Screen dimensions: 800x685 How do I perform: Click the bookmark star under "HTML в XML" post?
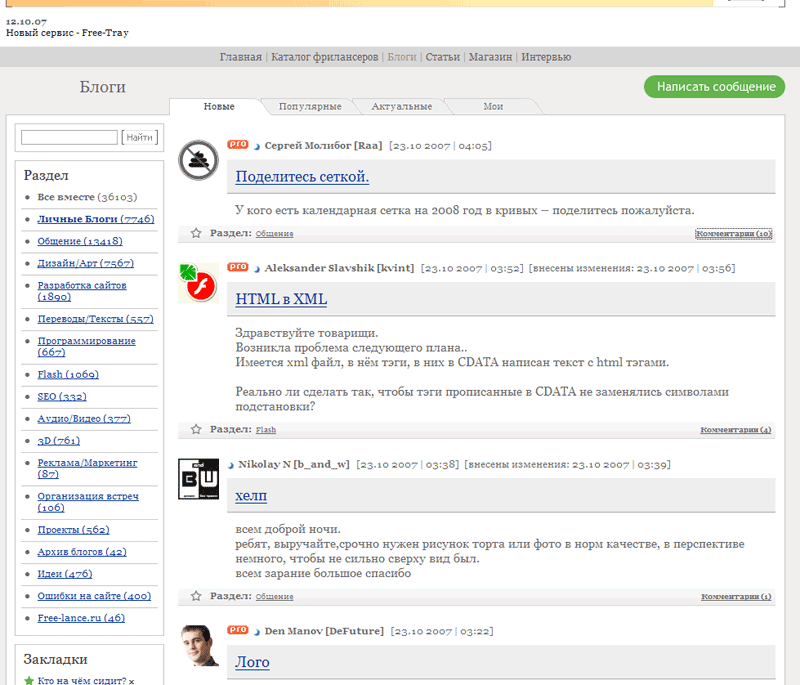coord(196,429)
